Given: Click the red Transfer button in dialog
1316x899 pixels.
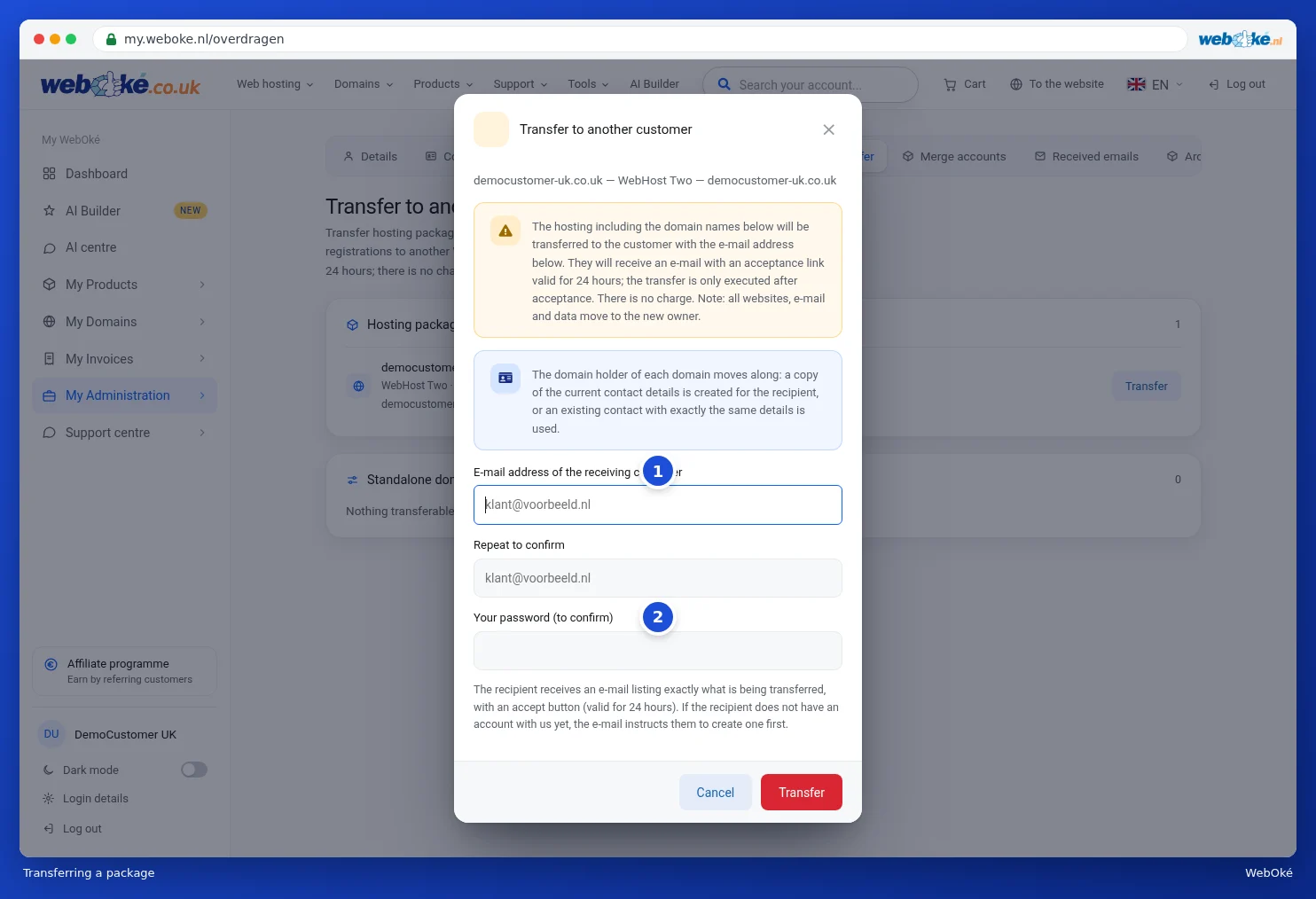Looking at the screenshot, I should [802, 793].
